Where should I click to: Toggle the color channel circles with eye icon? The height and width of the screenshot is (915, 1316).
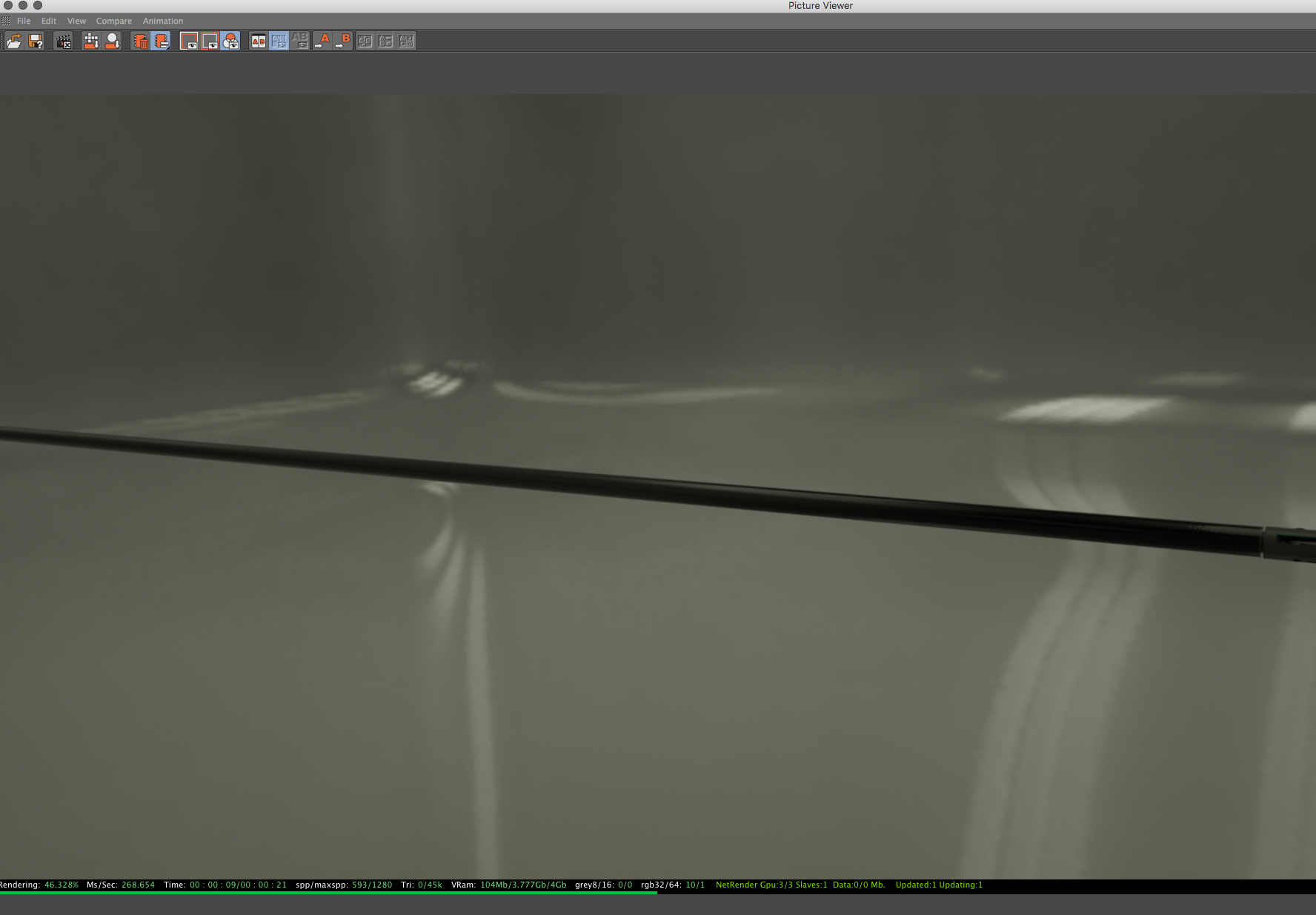[x=230, y=41]
